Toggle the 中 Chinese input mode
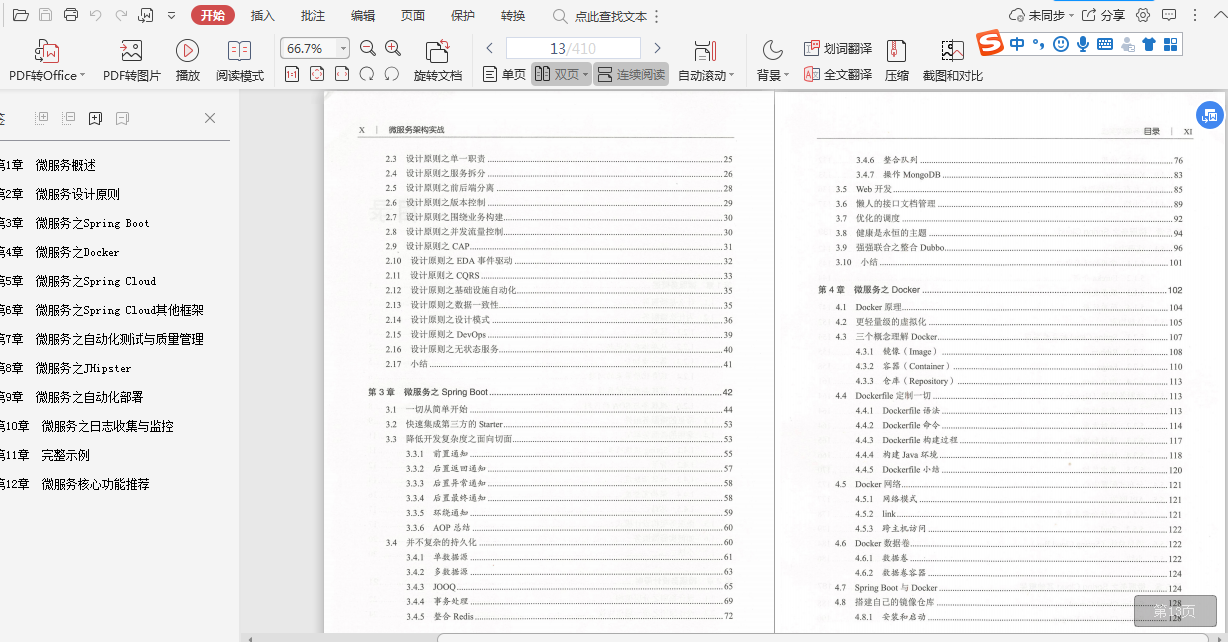Screen dimensions: 1228x642 pyautogui.click(x=1017, y=44)
